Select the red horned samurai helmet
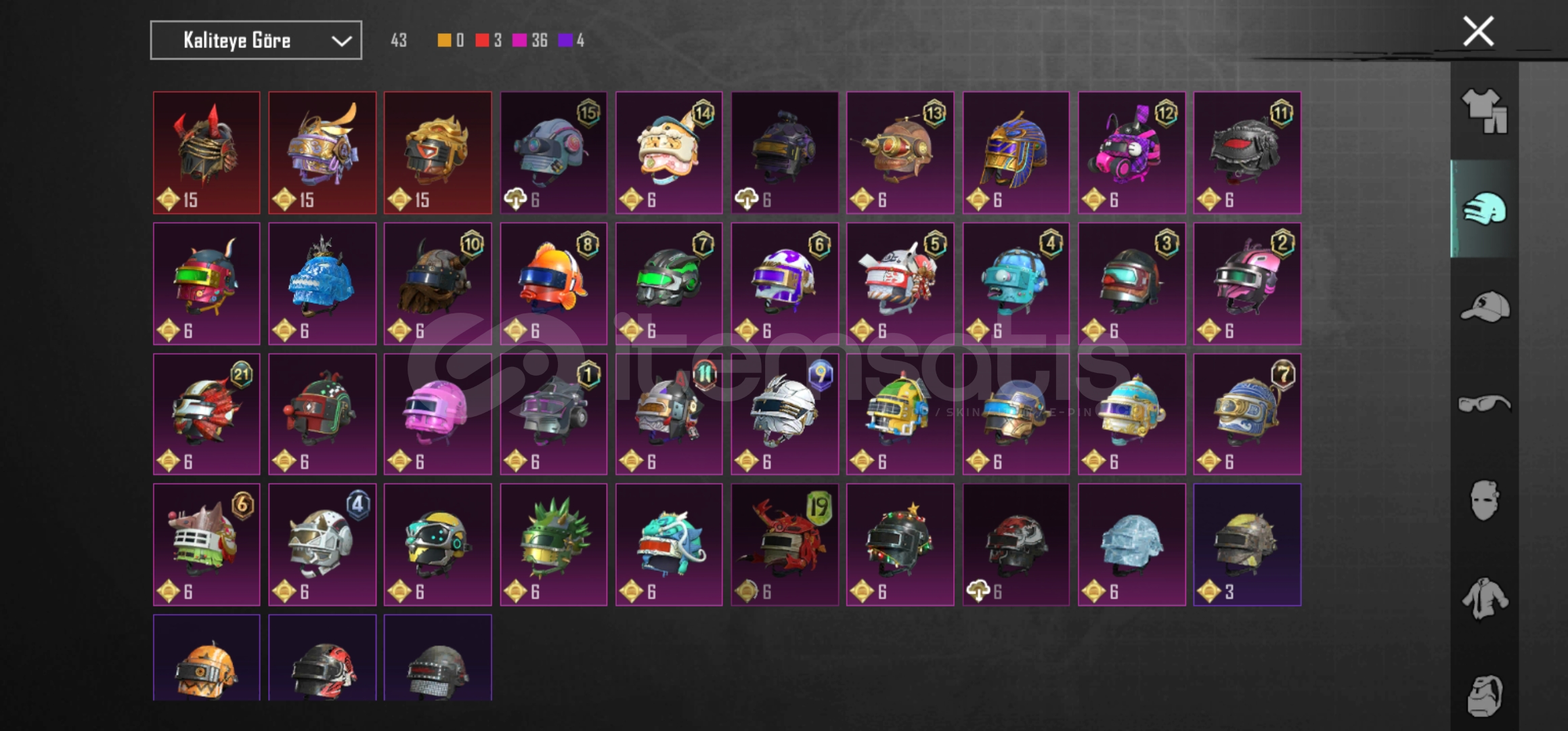Viewport: 1568px width, 731px height. click(206, 153)
